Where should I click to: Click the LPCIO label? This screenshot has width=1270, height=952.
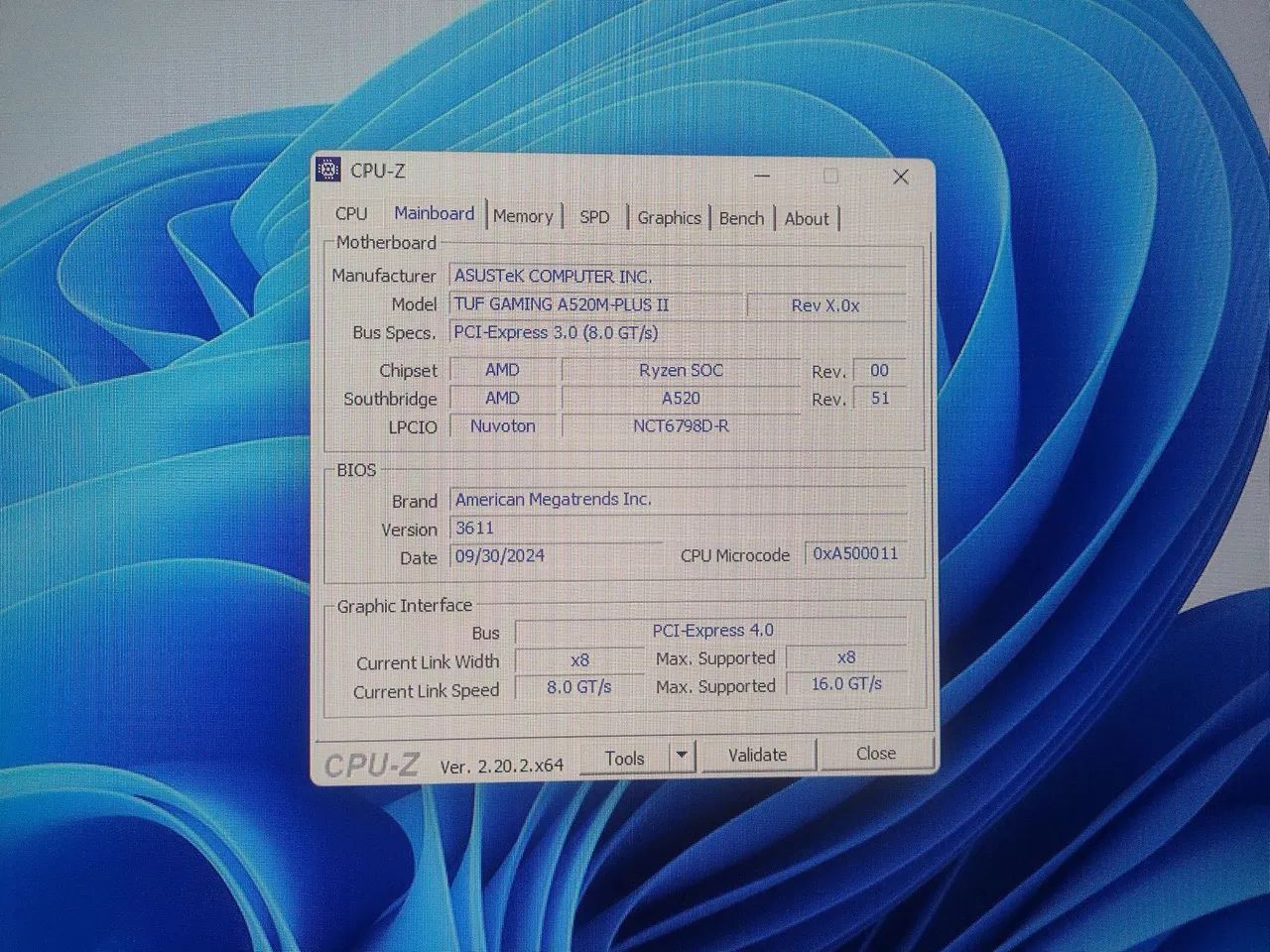point(413,427)
